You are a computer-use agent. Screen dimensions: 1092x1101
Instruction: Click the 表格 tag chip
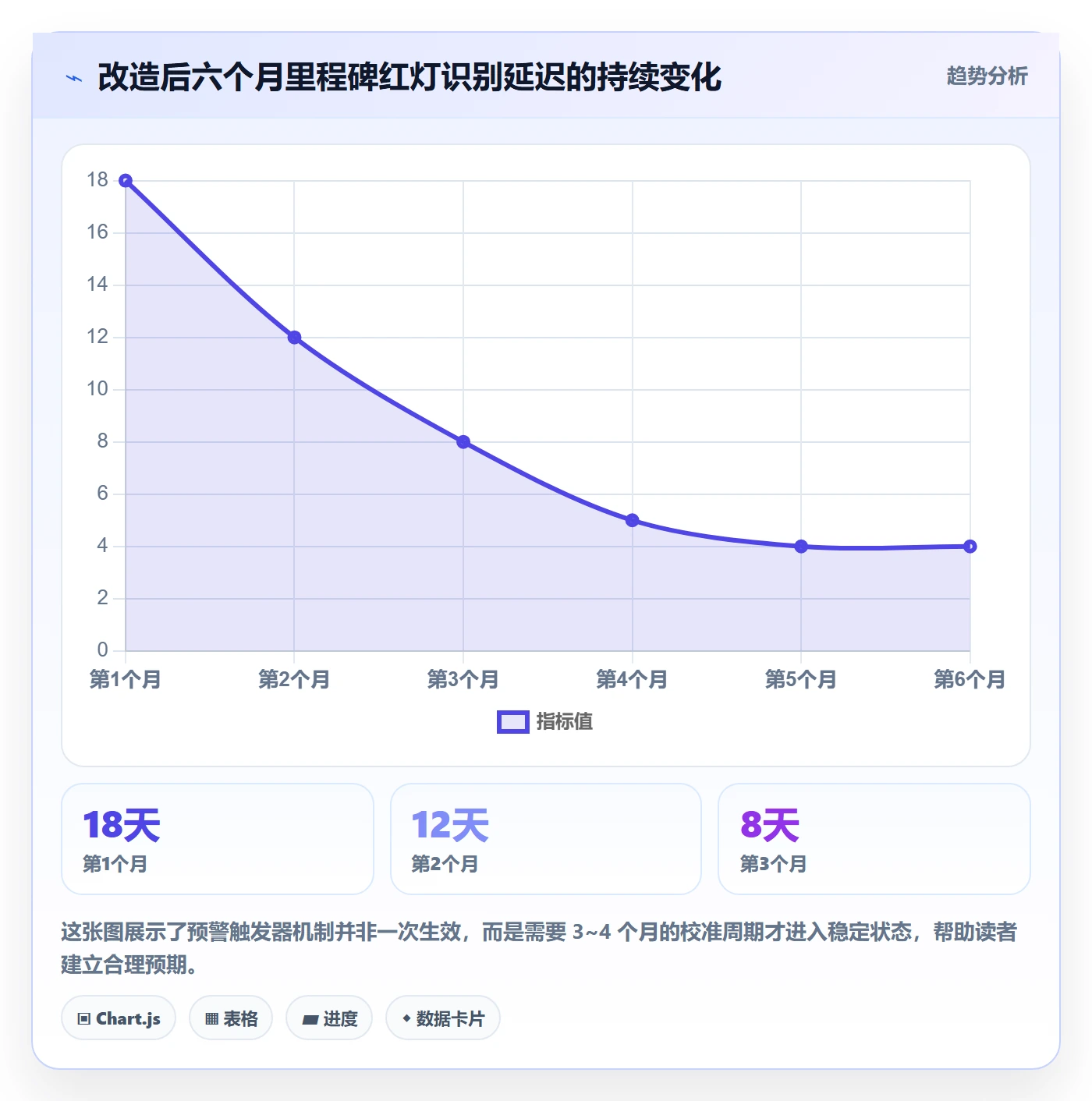(x=231, y=1018)
